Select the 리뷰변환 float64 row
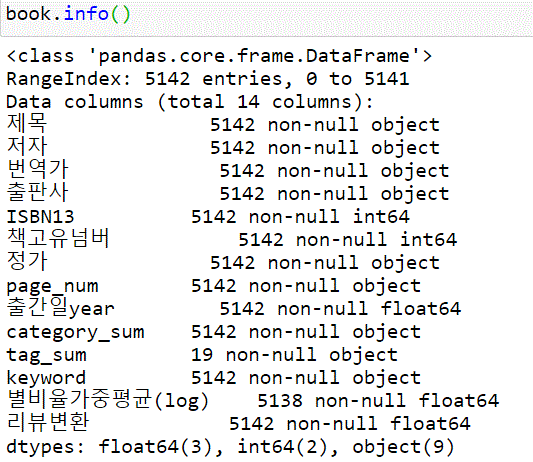Viewport: 533px width, 462px height. click(x=239, y=423)
